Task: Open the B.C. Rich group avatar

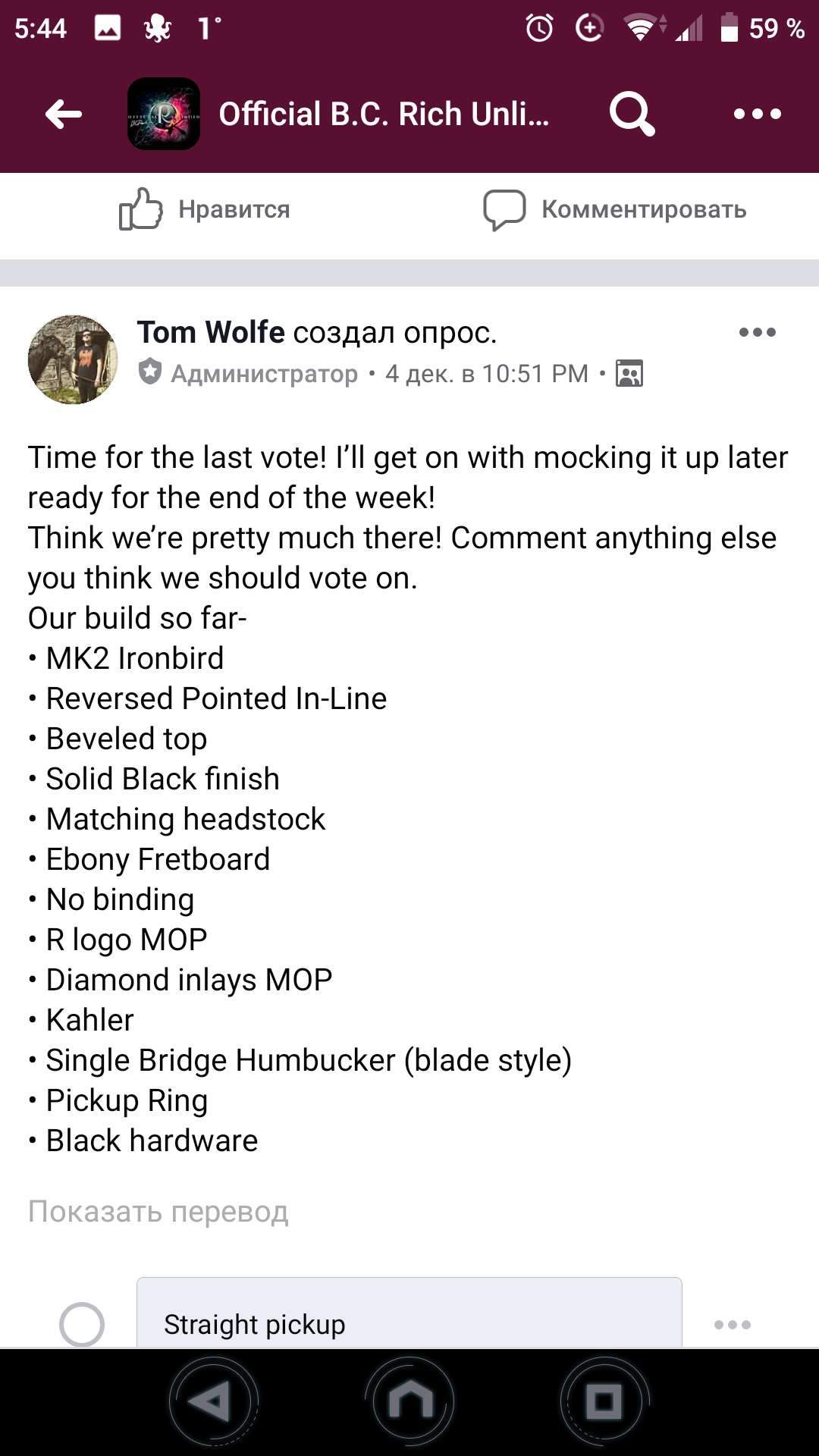Action: [164, 114]
